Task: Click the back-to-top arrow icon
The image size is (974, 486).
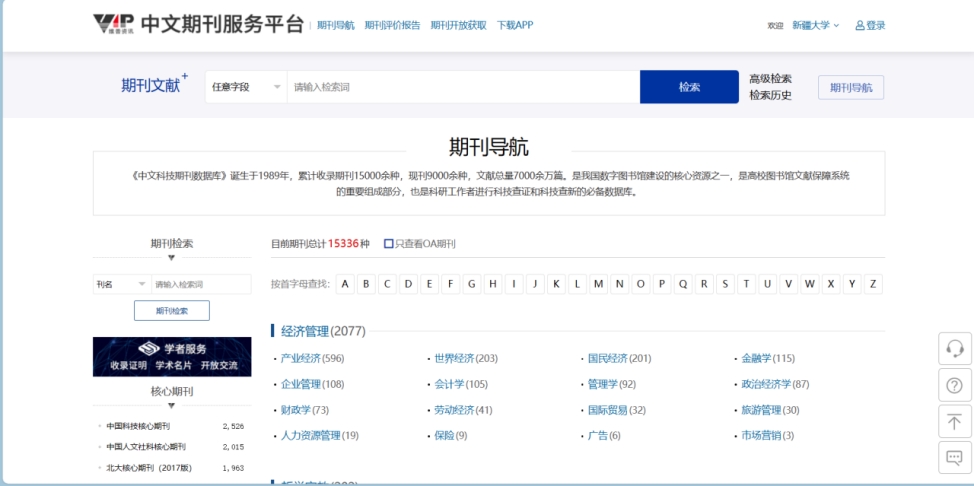Action: [955, 421]
